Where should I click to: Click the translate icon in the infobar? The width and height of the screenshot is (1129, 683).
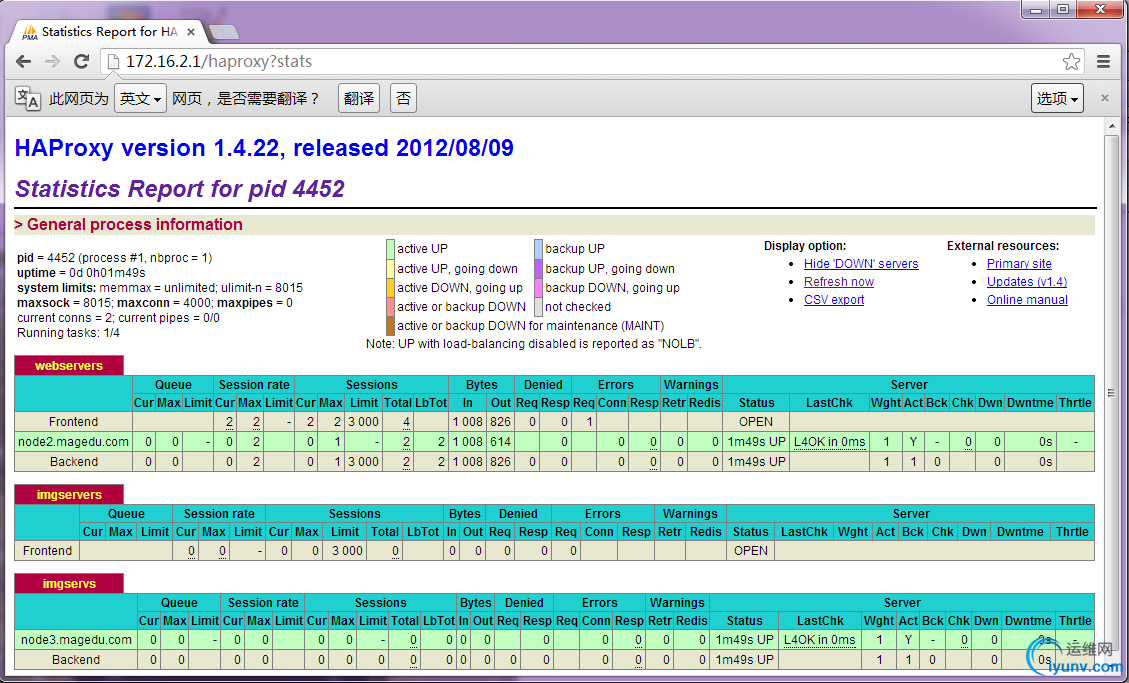click(28, 98)
